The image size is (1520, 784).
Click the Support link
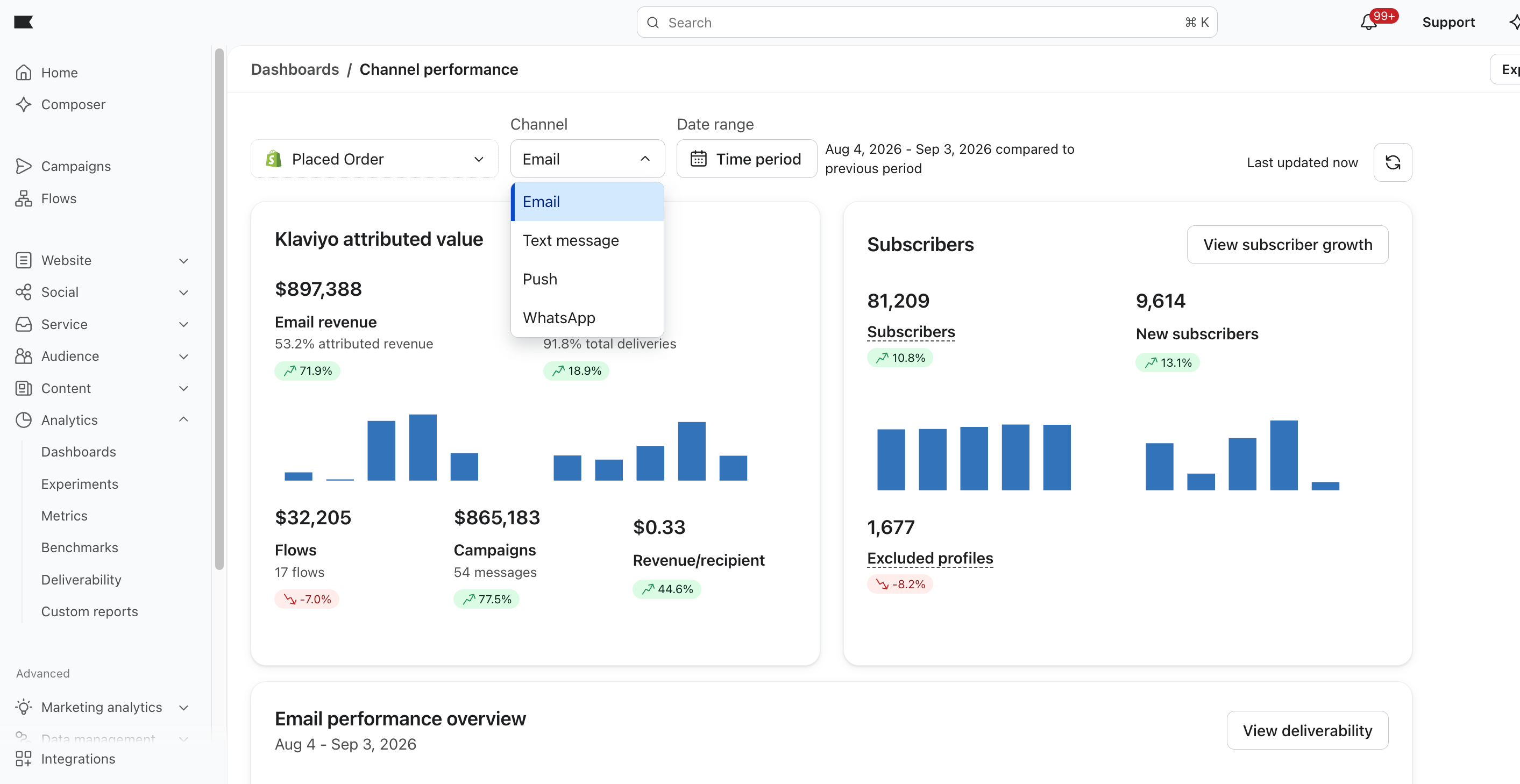point(1448,23)
